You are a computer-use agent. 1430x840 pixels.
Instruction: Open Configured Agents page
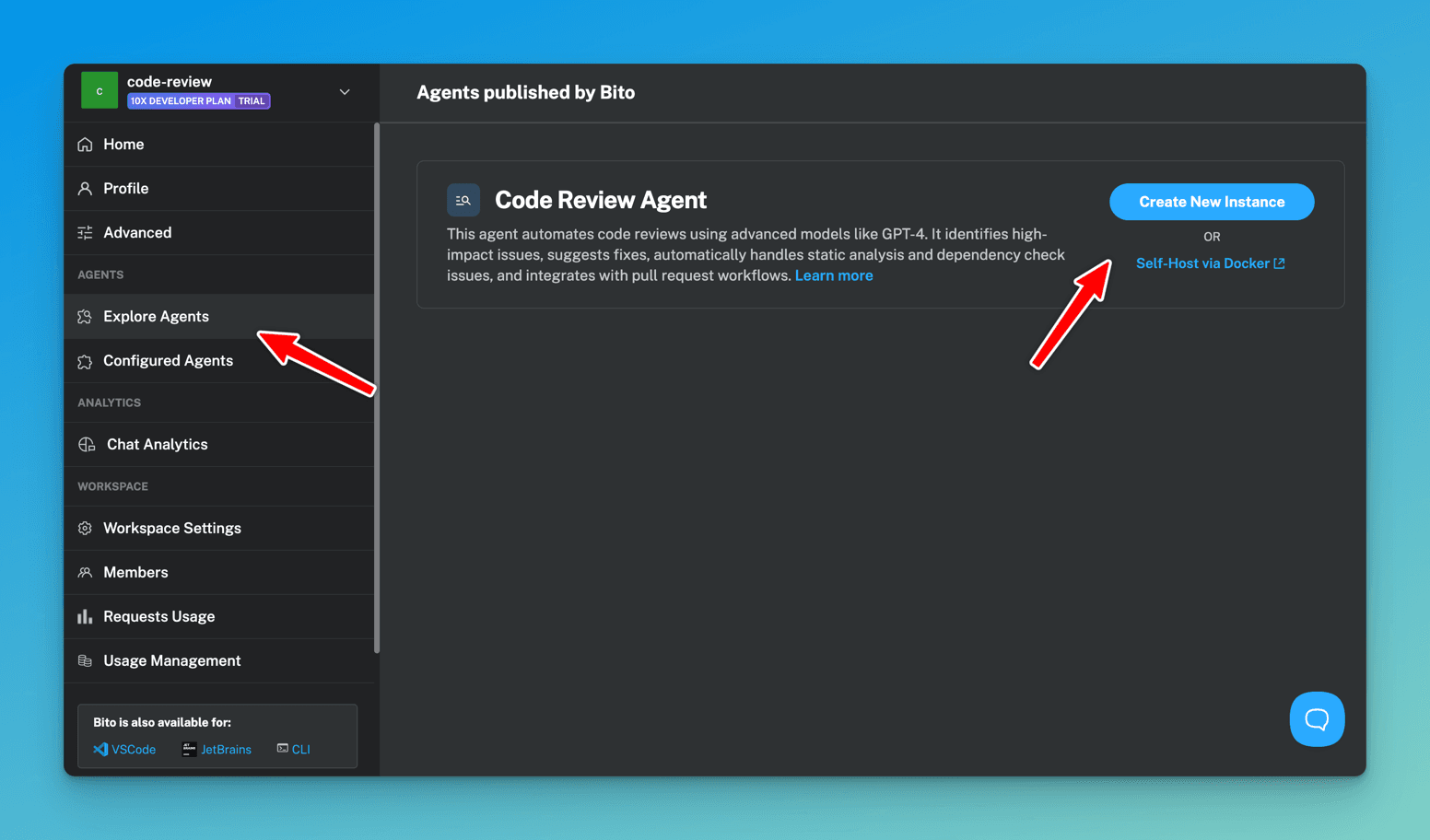[x=219, y=361]
